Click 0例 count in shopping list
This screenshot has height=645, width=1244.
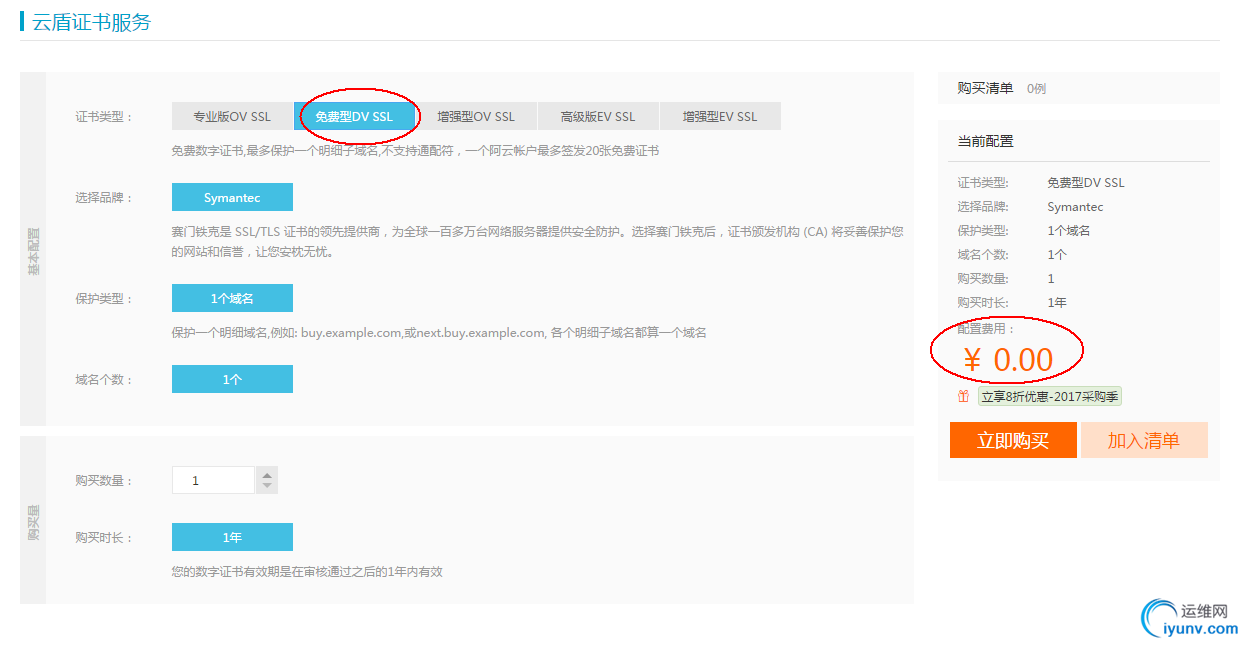(1036, 89)
